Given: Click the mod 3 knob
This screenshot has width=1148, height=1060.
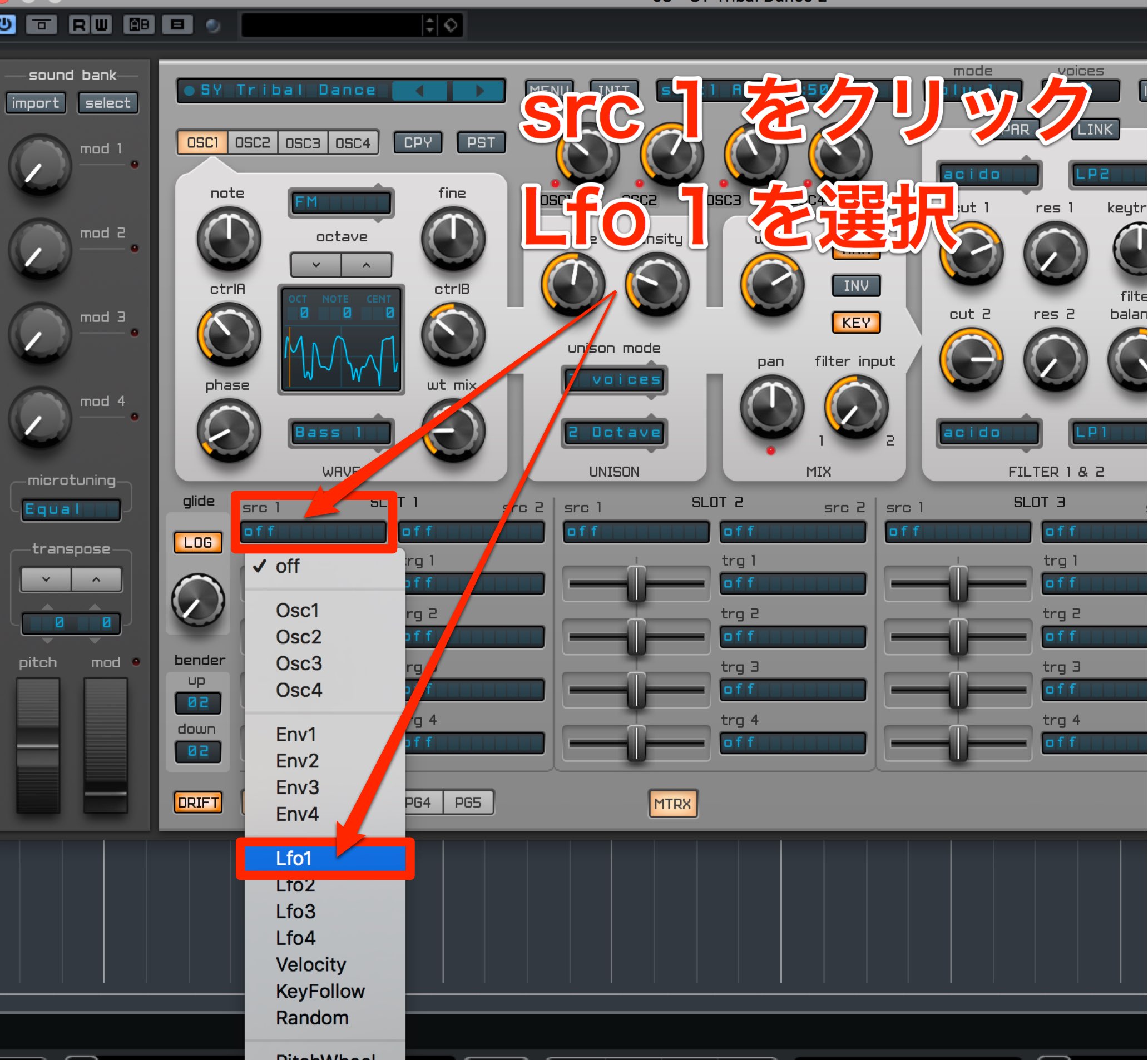Looking at the screenshot, I should 39,334.
